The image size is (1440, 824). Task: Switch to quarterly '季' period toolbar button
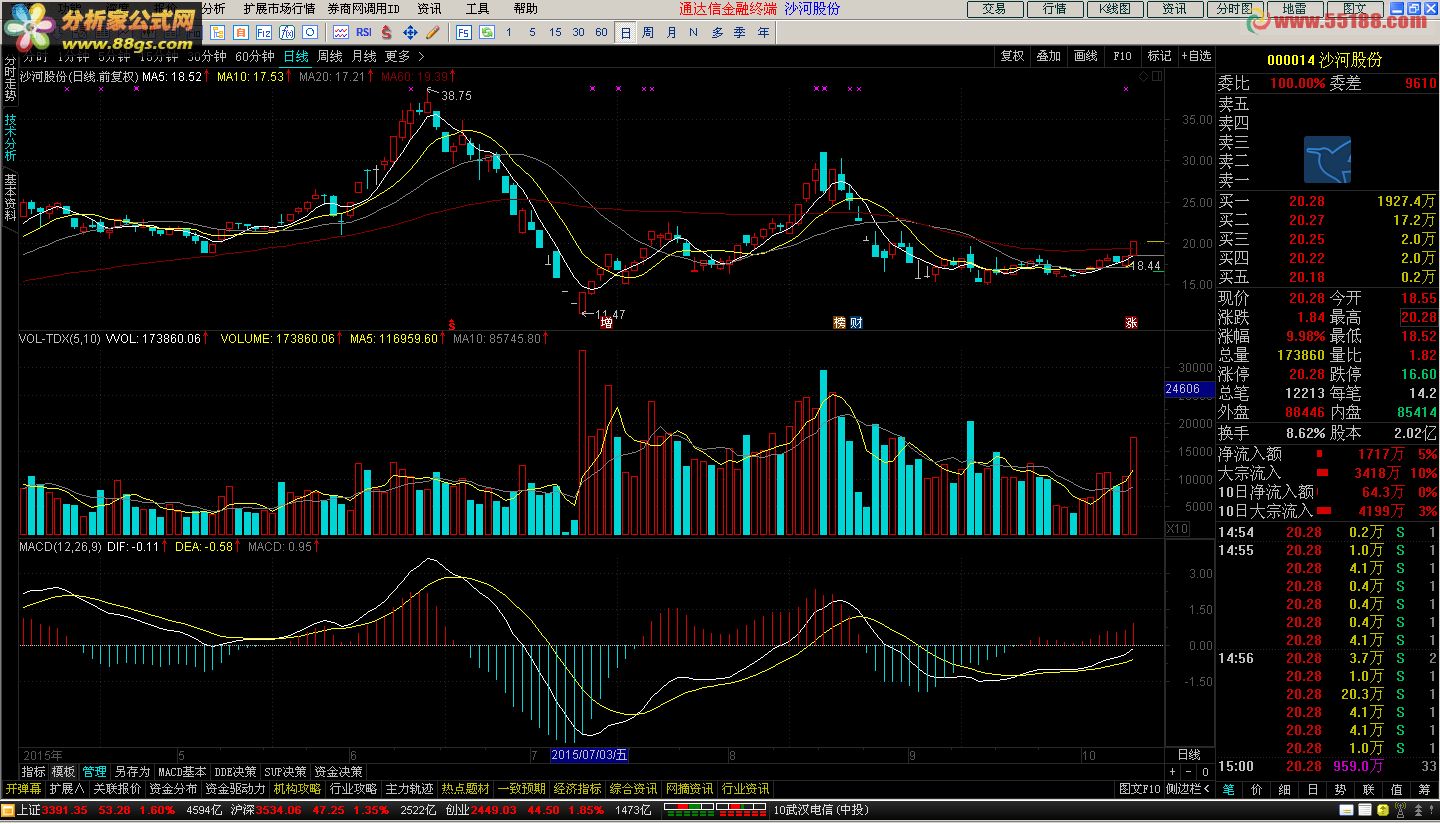(739, 32)
